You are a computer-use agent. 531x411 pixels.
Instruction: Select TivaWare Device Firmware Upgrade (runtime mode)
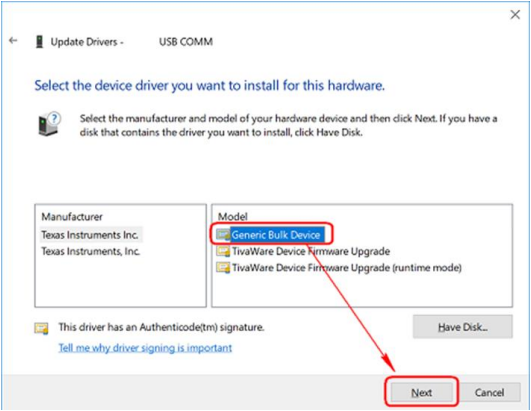[346, 268]
